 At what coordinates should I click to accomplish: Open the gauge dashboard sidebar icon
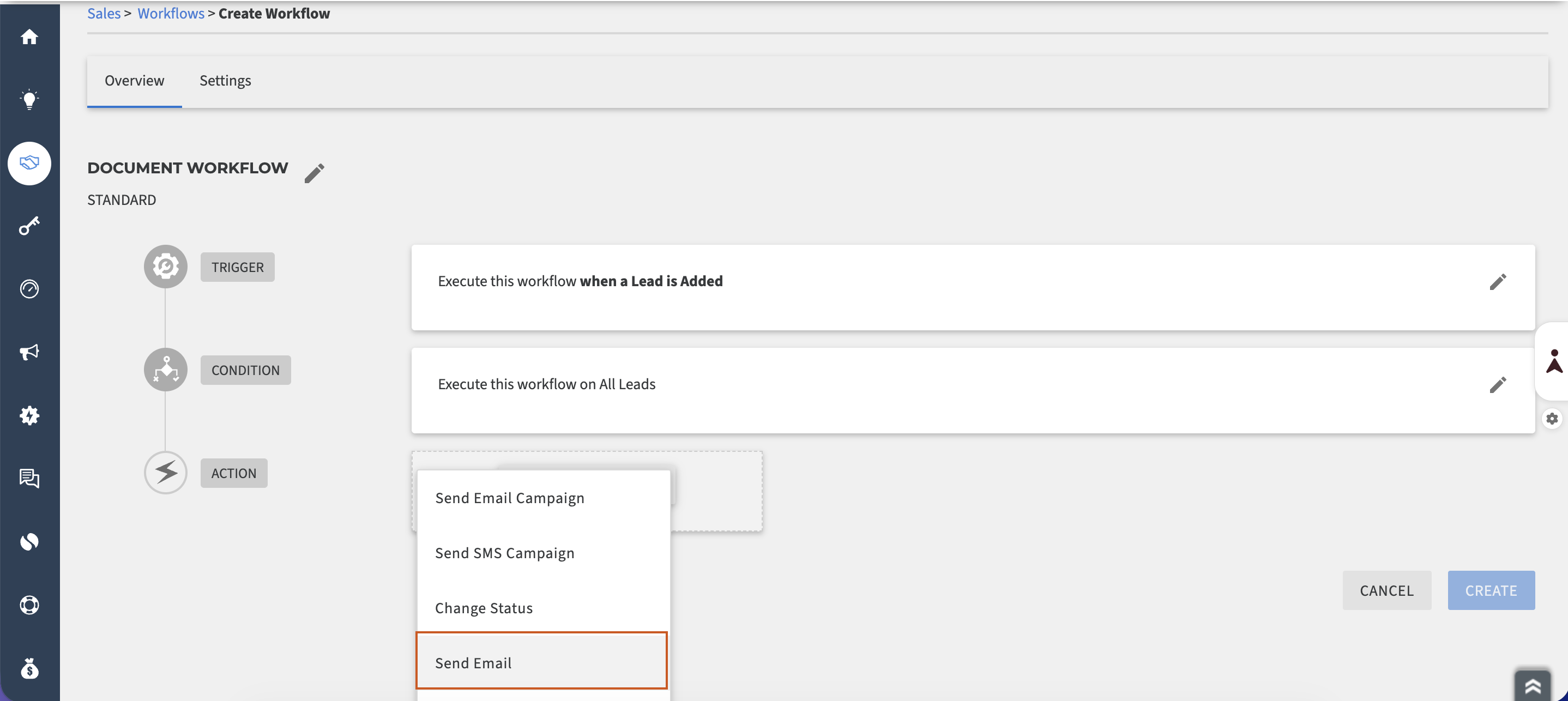coord(29,288)
